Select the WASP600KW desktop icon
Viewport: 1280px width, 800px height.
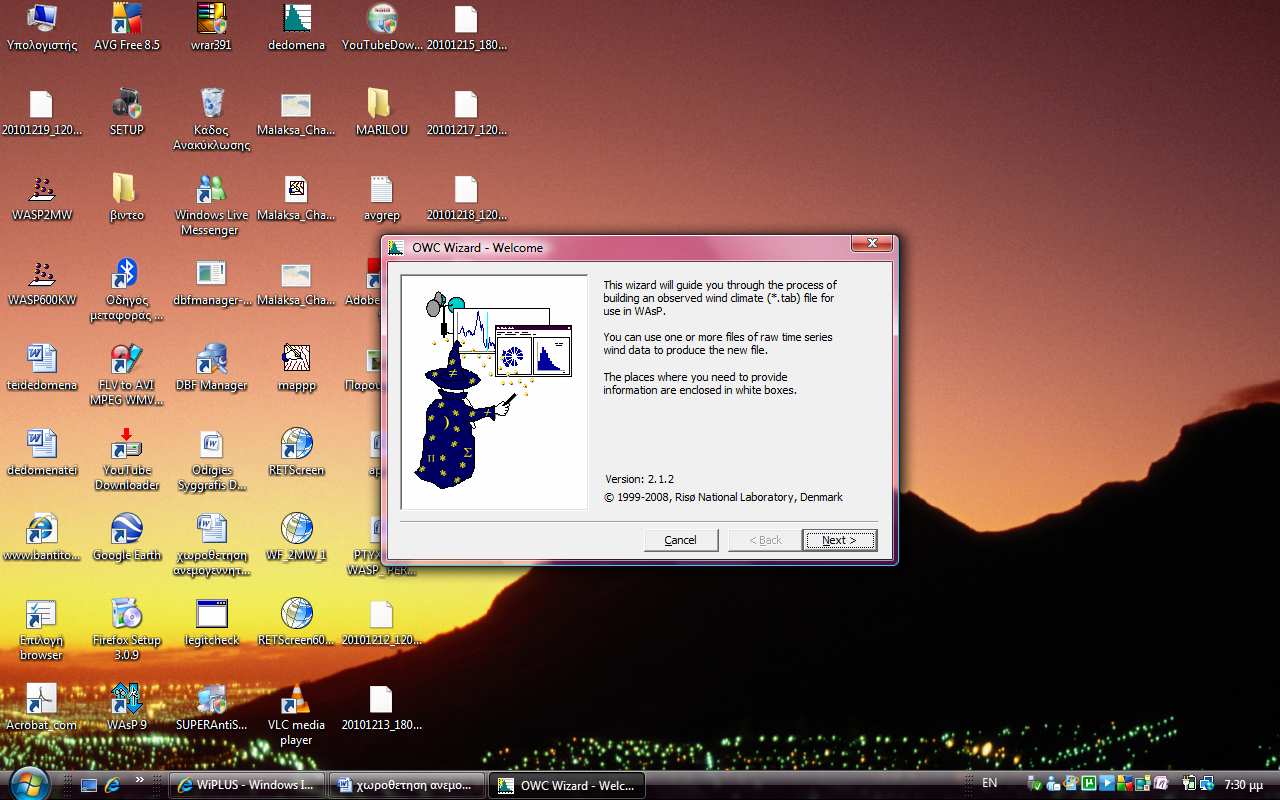(42, 283)
